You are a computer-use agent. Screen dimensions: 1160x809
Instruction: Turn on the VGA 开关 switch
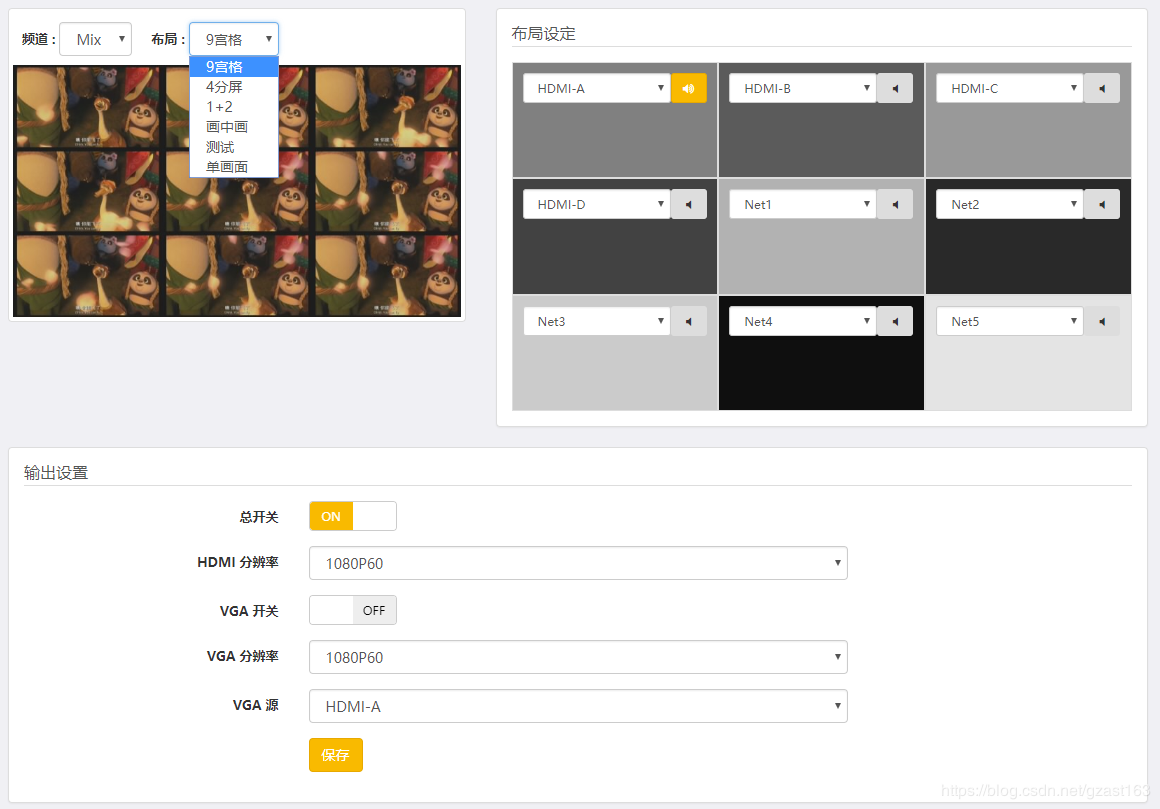(x=353, y=610)
